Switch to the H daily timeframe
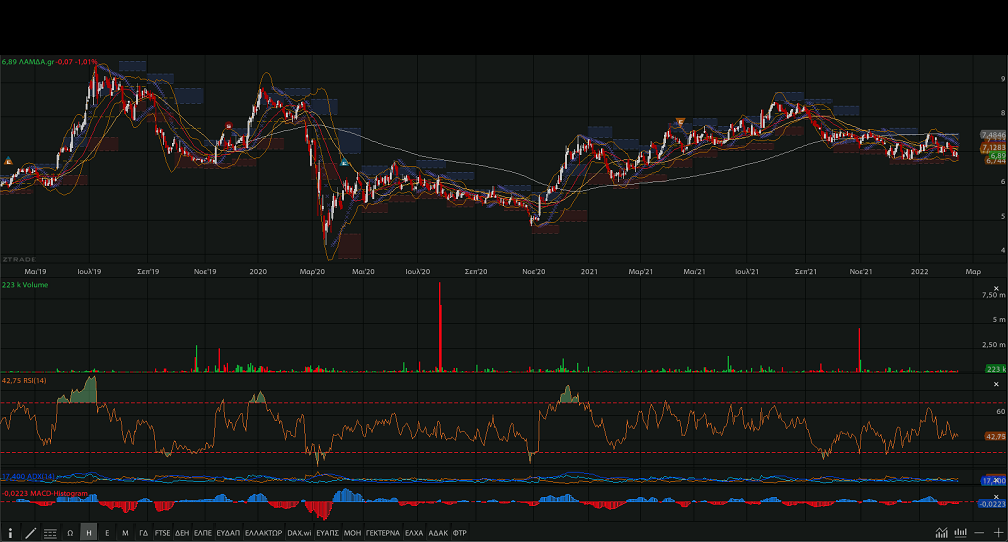This screenshot has width=1008, height=542. pyautogui.click(x=89, y=533)
